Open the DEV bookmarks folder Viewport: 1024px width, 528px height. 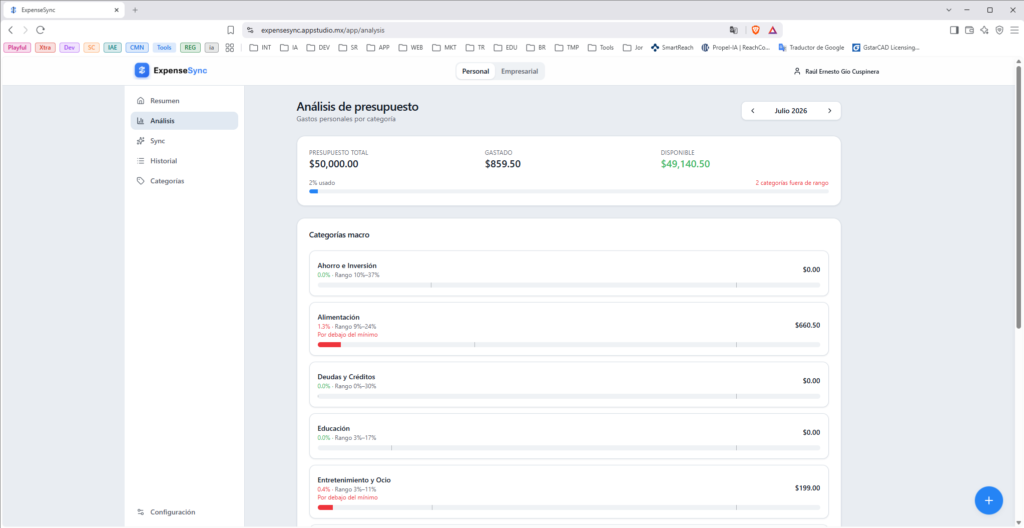[318, 48]
